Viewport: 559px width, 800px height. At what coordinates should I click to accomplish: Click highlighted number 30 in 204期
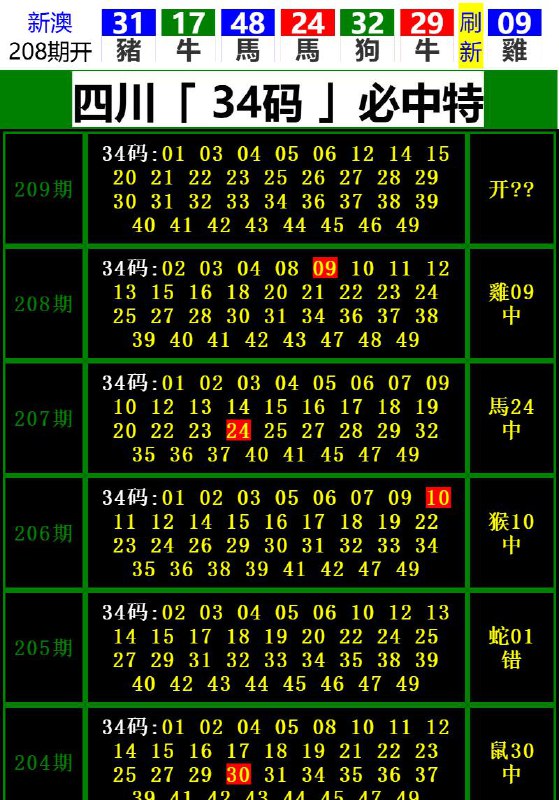pos(238,774)
